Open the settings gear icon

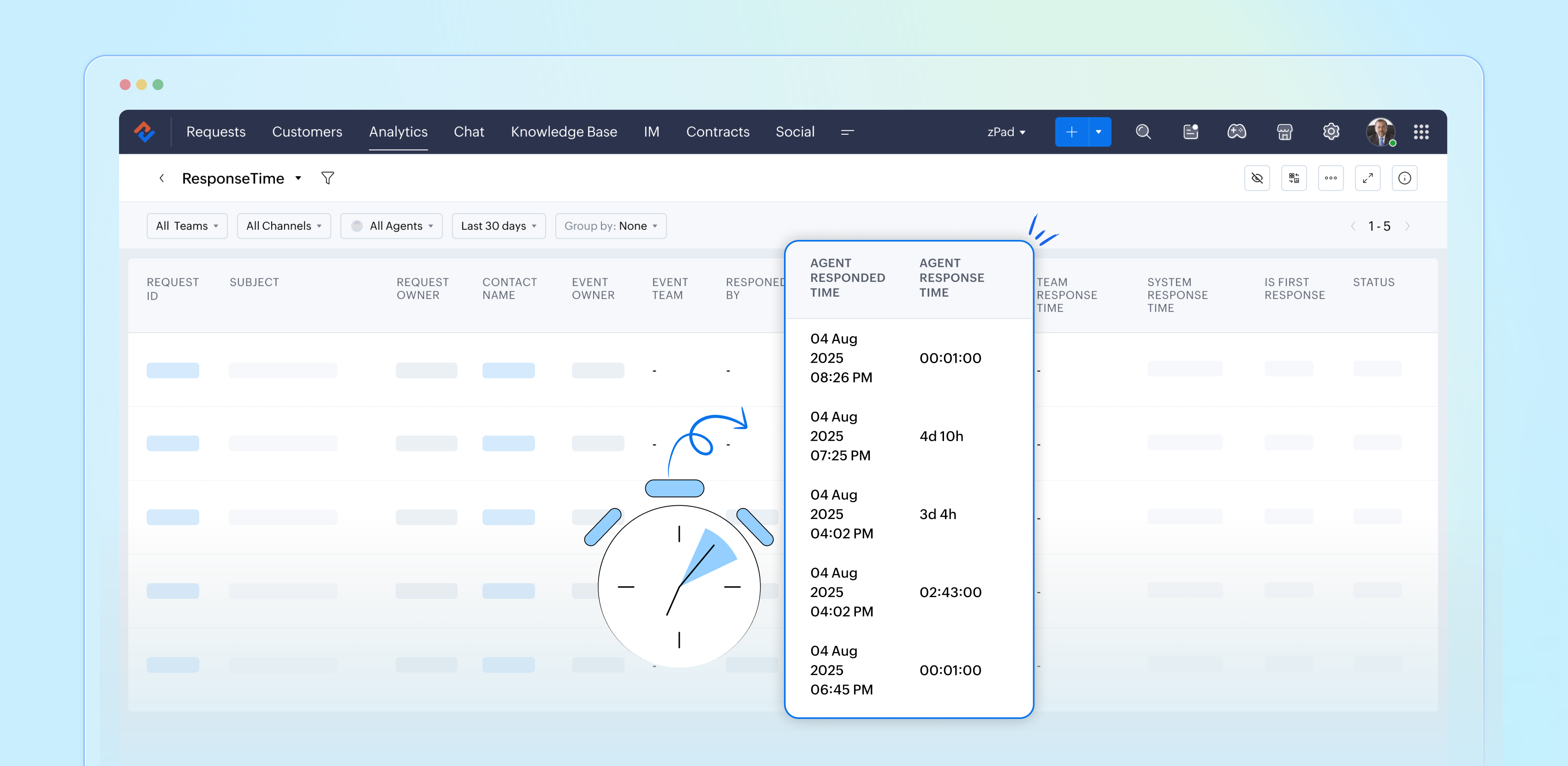[1330, 132]
